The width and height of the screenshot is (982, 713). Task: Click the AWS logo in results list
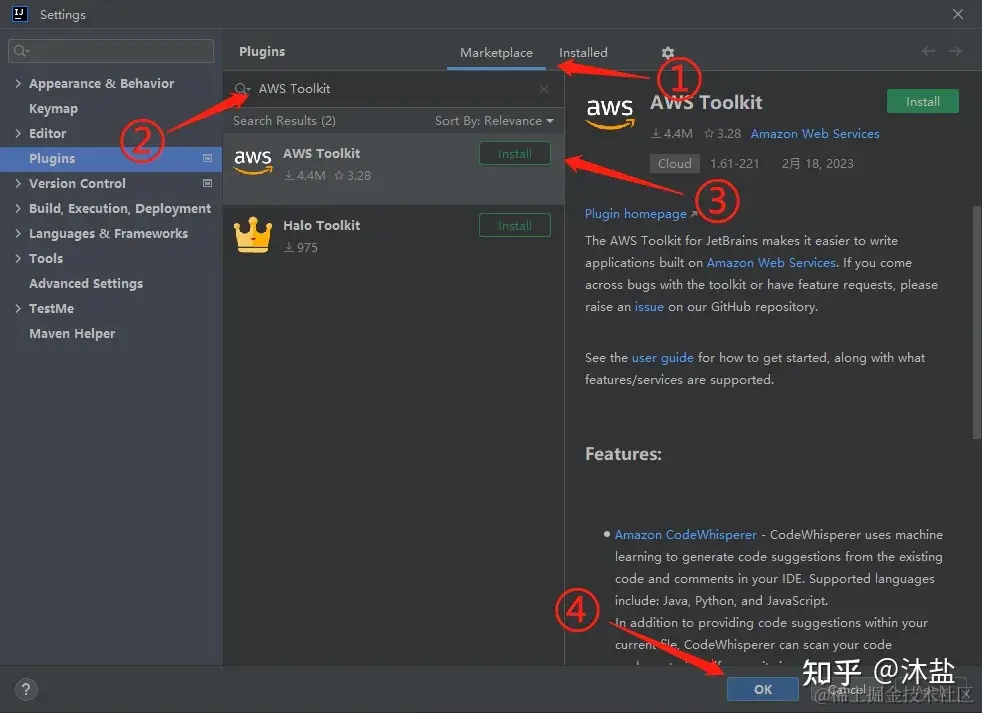253,161
